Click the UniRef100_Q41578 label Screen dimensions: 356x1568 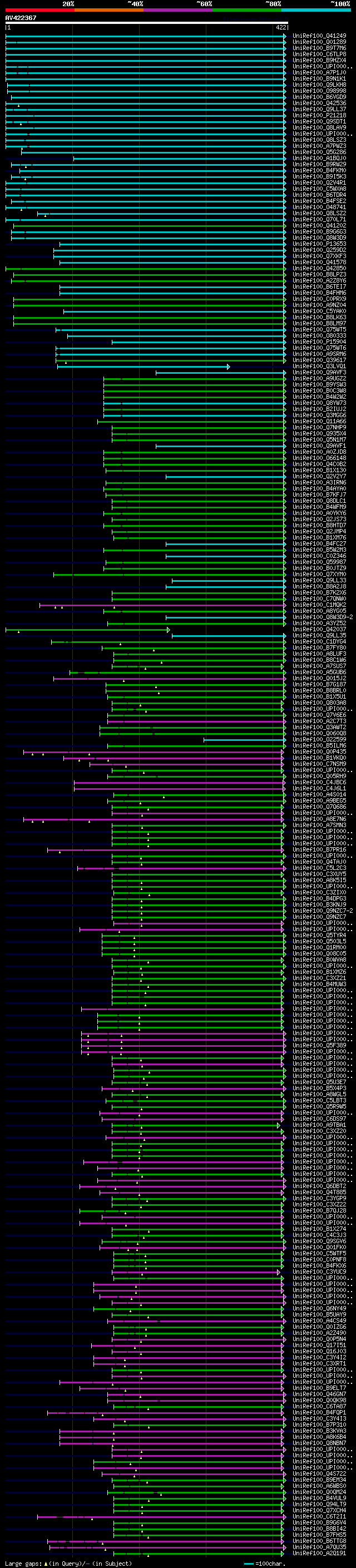point(319,263)
